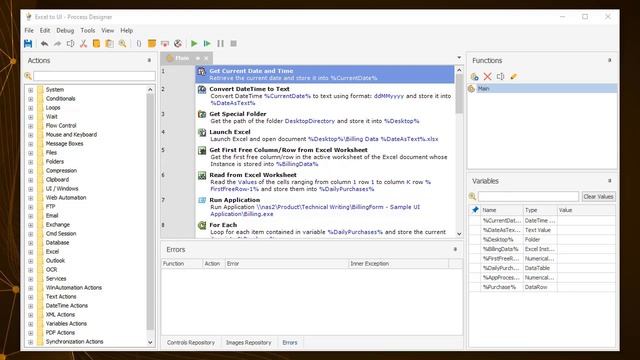Click the Inner Exception column header
This screenshot has height=360, width=640.
[x=398, y=264]
